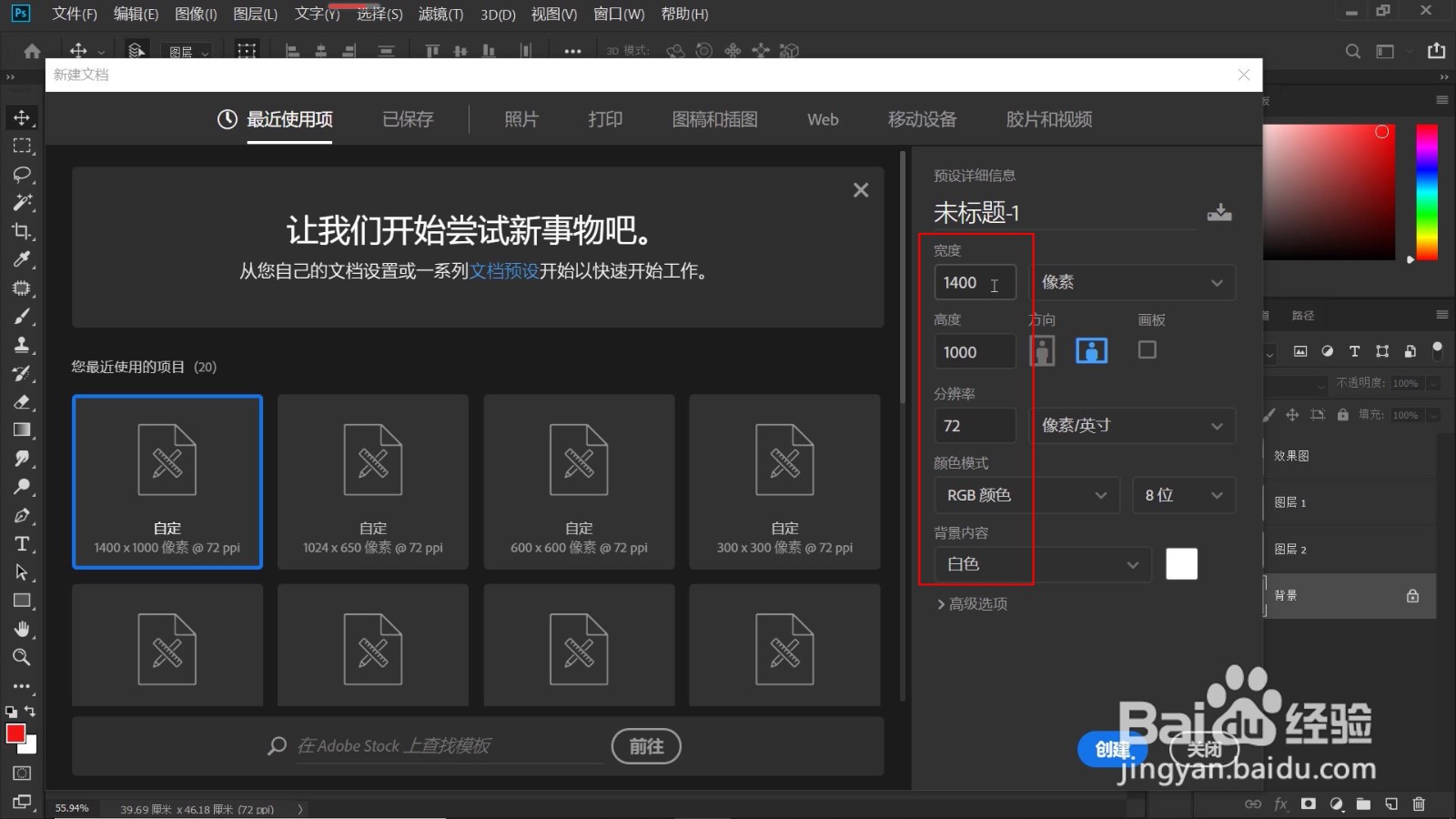Activate the Hand tool

22,629
